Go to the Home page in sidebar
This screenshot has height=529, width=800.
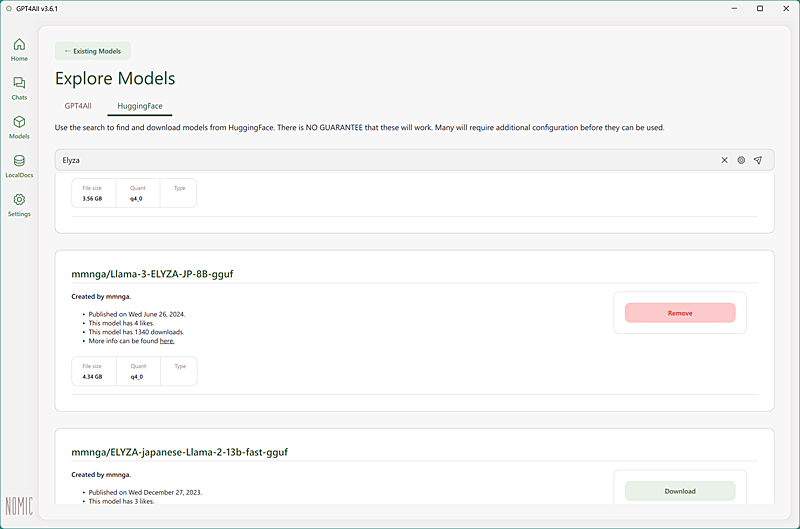[19, 48]
